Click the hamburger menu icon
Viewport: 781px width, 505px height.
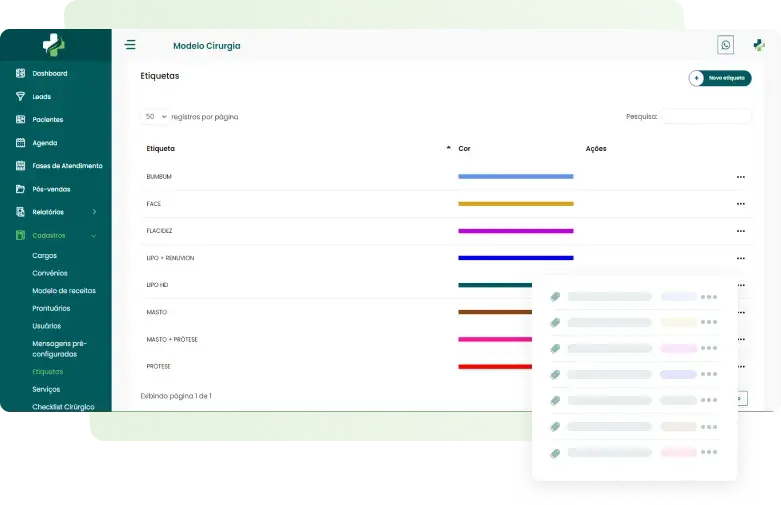tap(130, 45)
